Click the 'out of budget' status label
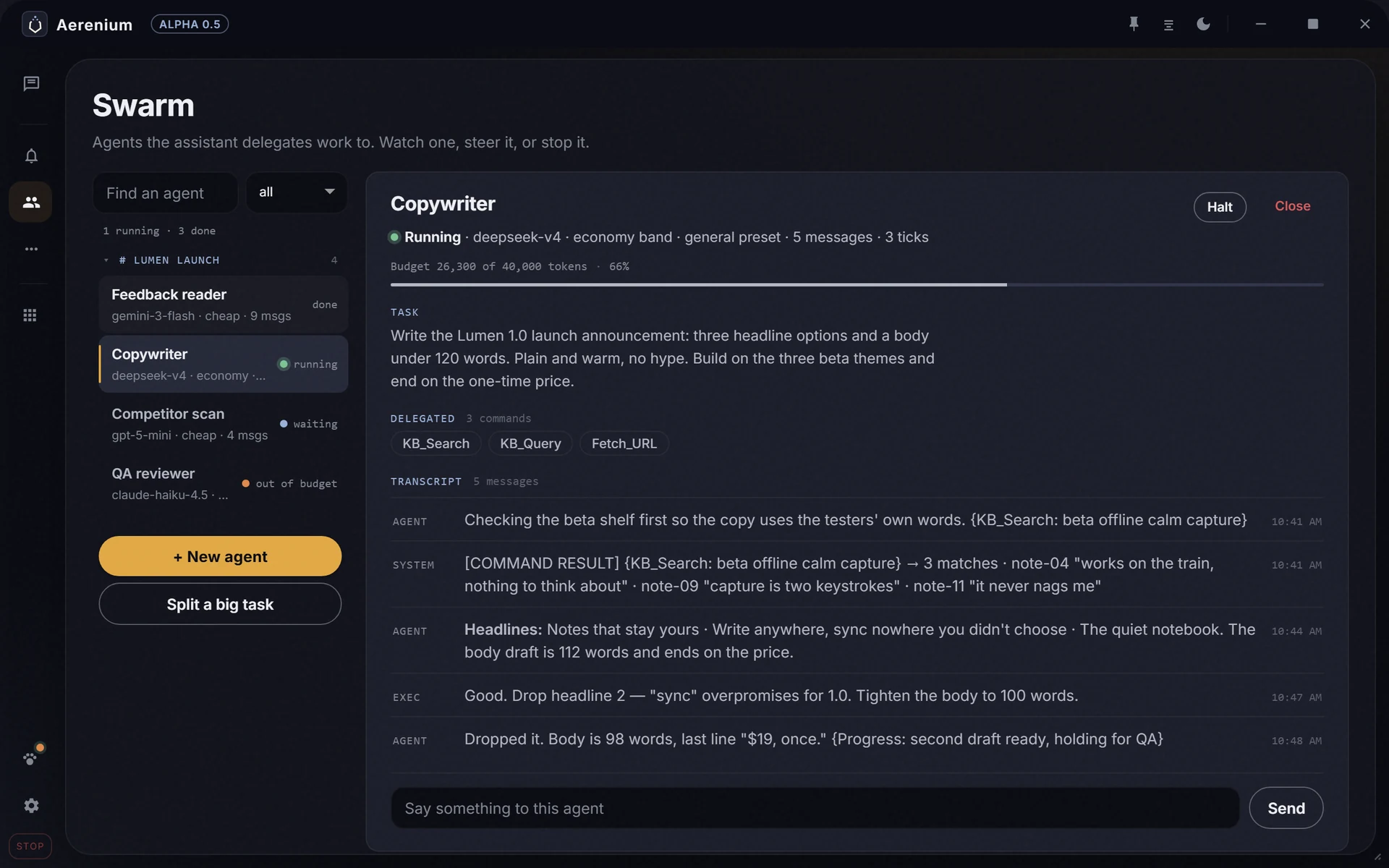 pyautogui.click(x=296, y=484)
